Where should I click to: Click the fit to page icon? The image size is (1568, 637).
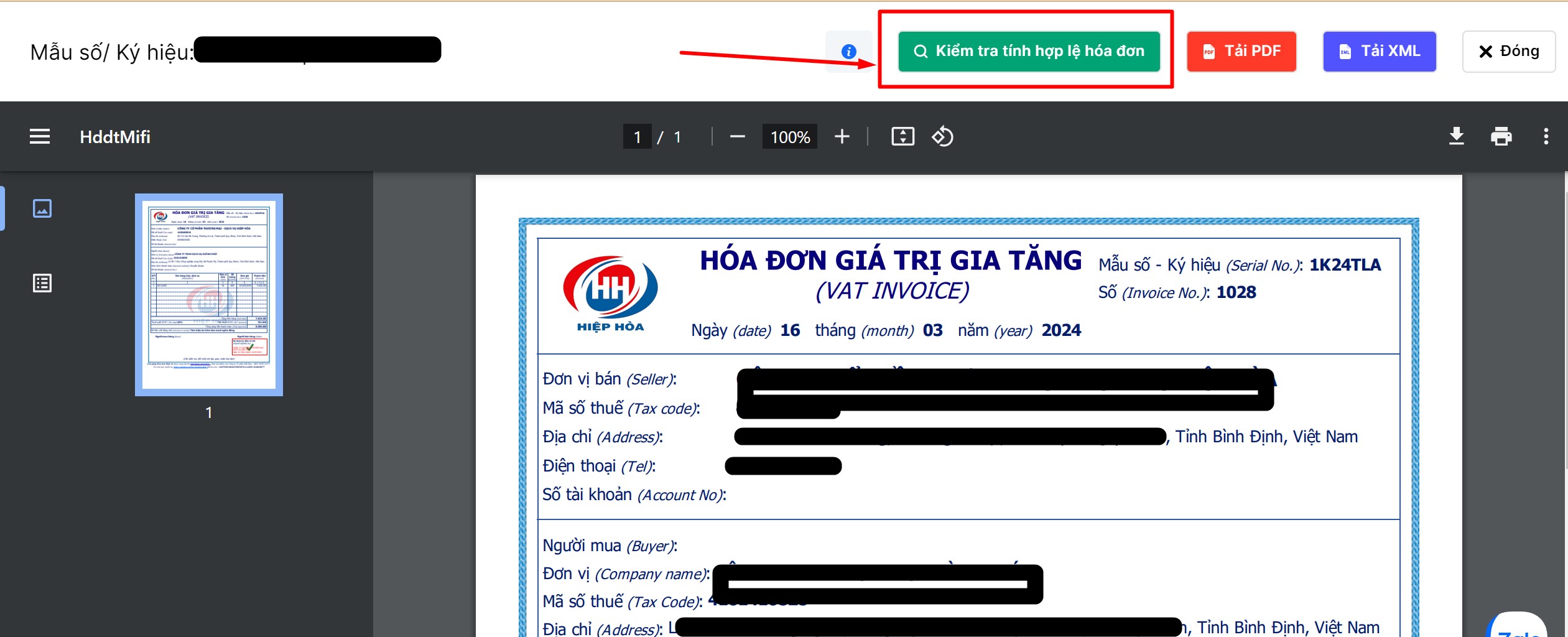coord(903,136)
